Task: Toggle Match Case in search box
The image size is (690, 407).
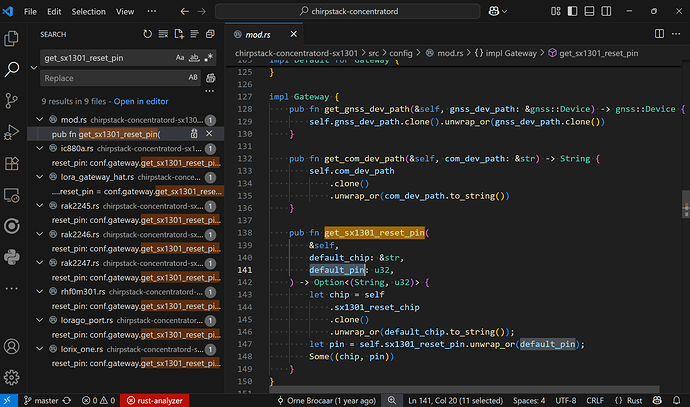Action: [180, 58]
